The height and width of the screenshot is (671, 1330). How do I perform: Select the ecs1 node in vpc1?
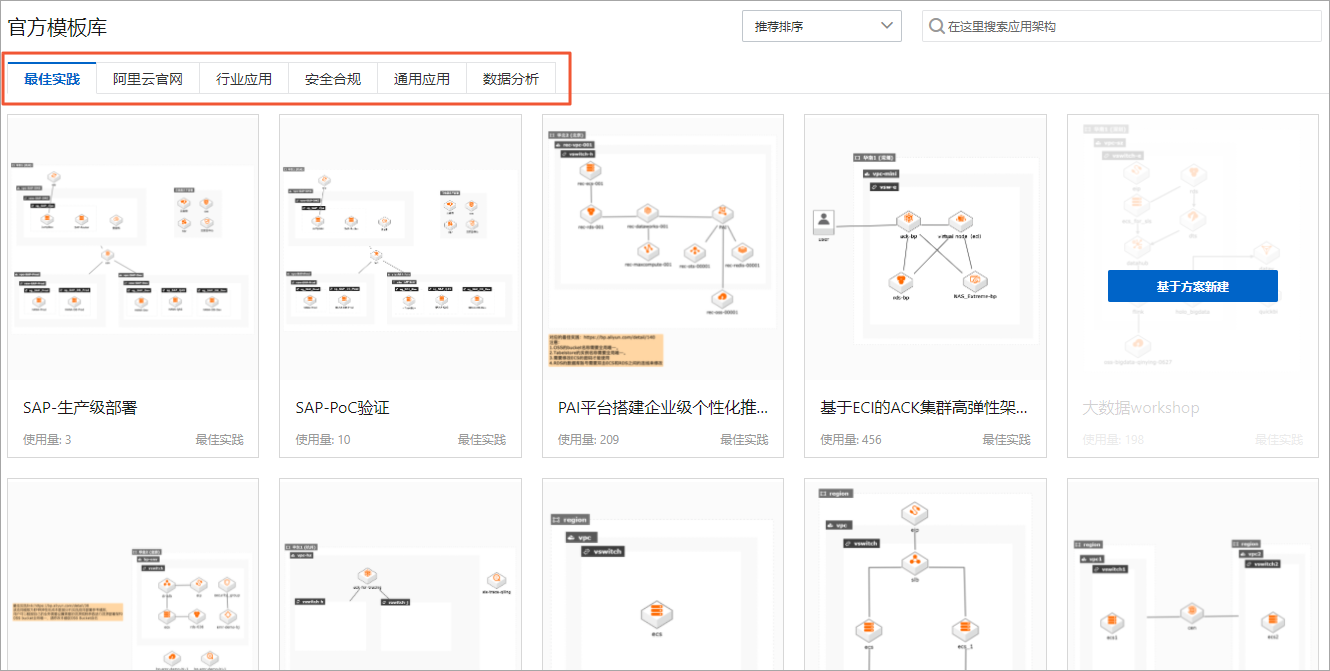(1110, 624)
